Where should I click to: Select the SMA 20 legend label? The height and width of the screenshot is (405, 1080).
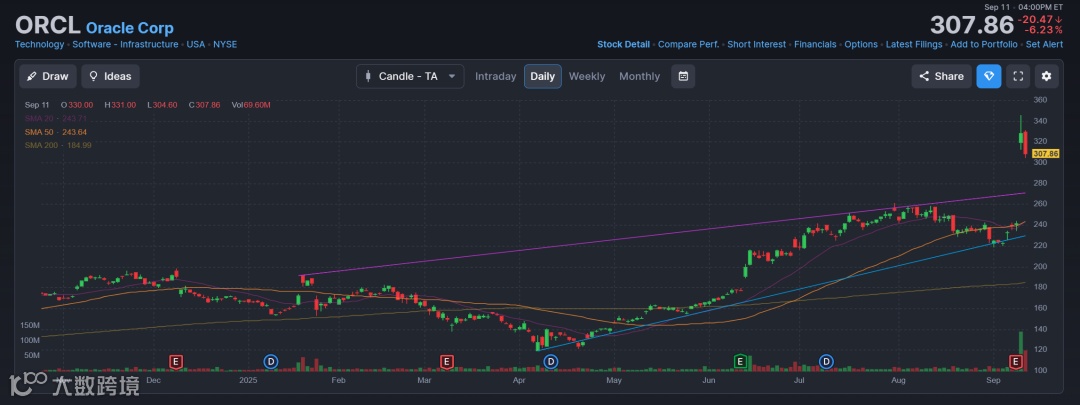[x=58, y=118]
